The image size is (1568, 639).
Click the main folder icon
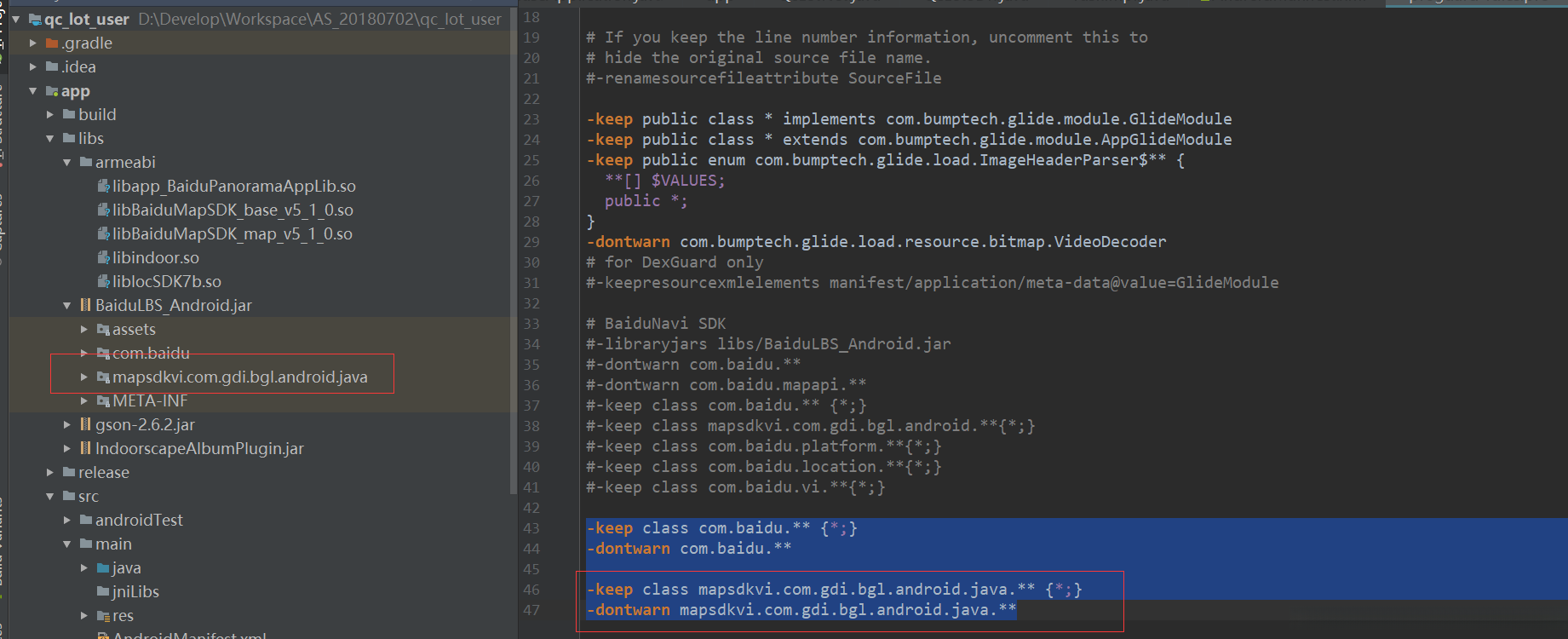click(x=86, y=544)
